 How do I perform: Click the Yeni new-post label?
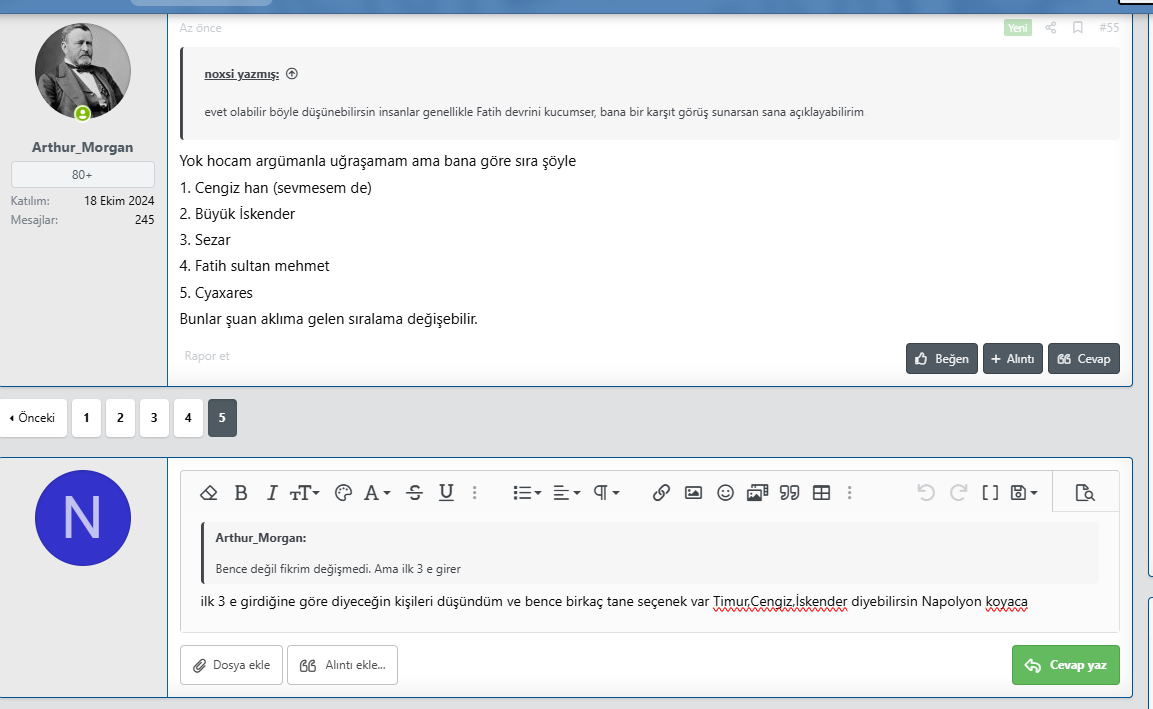pyautogui.click(x=1018, y=28)
